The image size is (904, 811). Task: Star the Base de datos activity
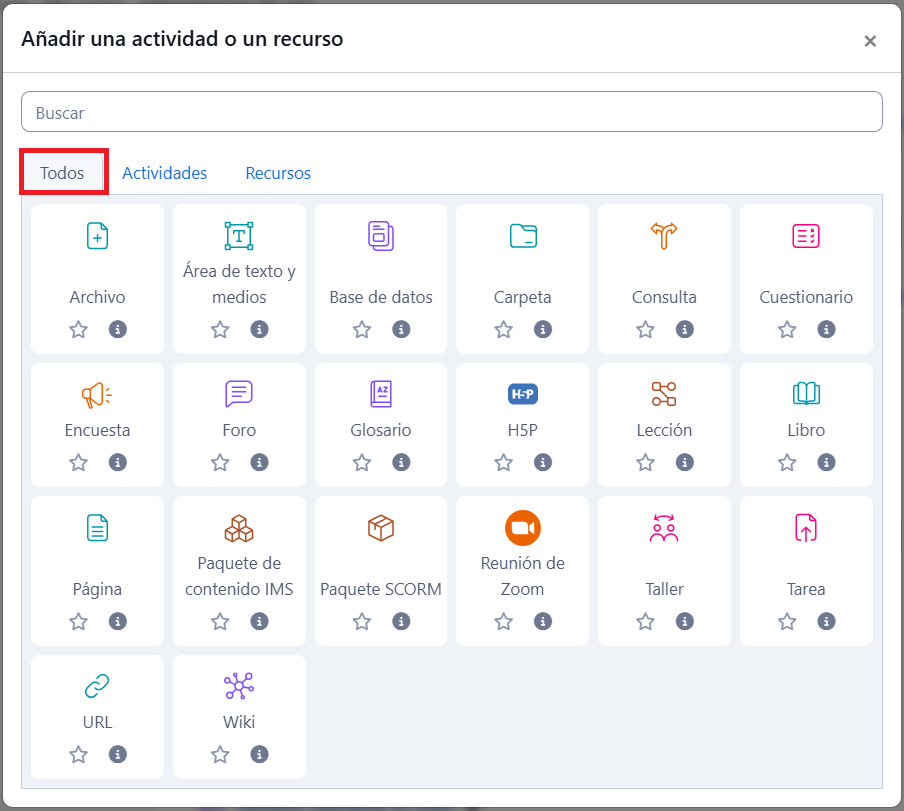pyautogui.click(x=362, y=329)
